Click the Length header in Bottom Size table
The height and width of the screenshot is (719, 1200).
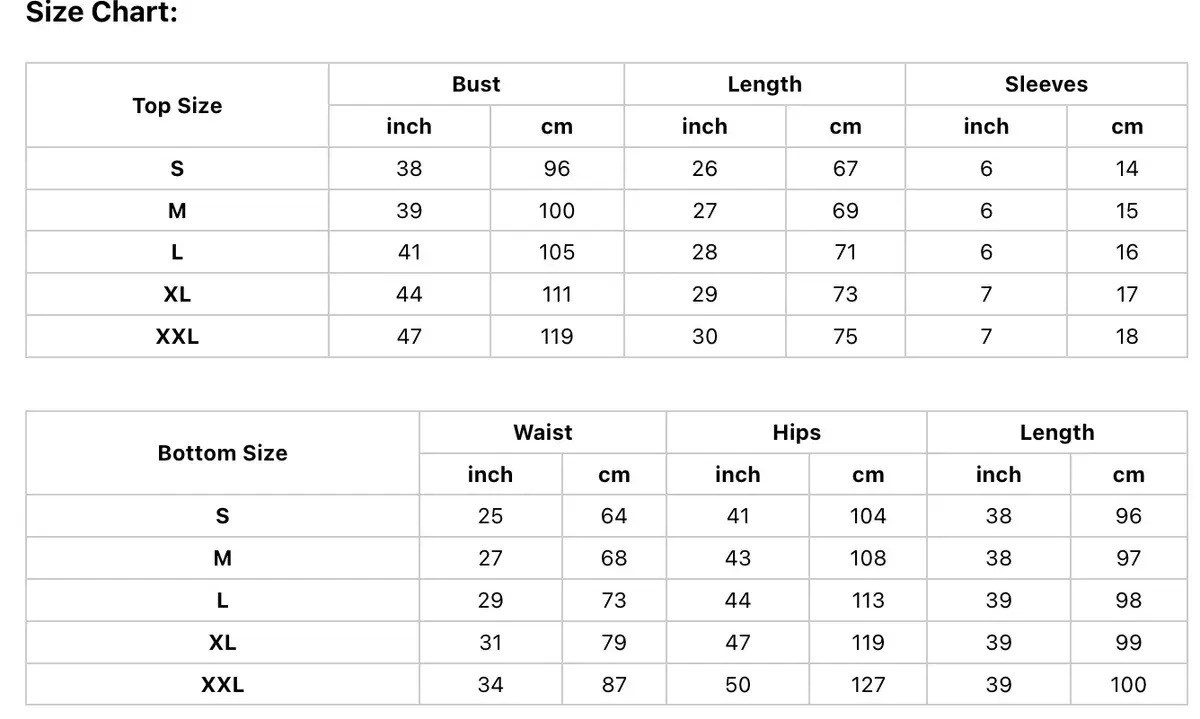[1057, 433]
